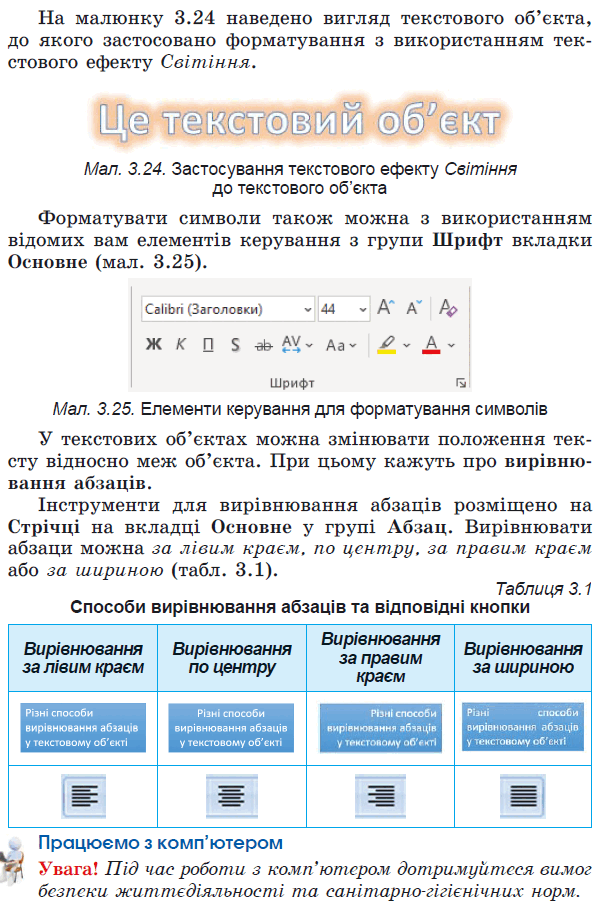Click the Bold (Ж) button
This screenshot has width=603, height=905.
(x=153, y=345)
